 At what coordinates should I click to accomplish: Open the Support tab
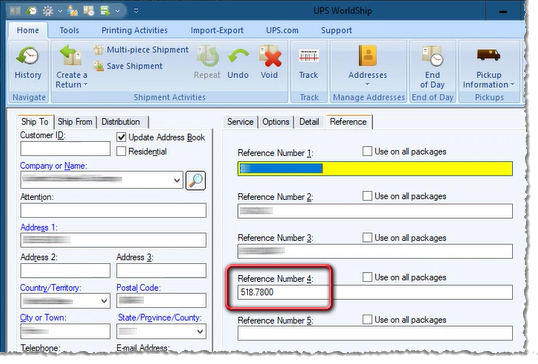(336, 30)
